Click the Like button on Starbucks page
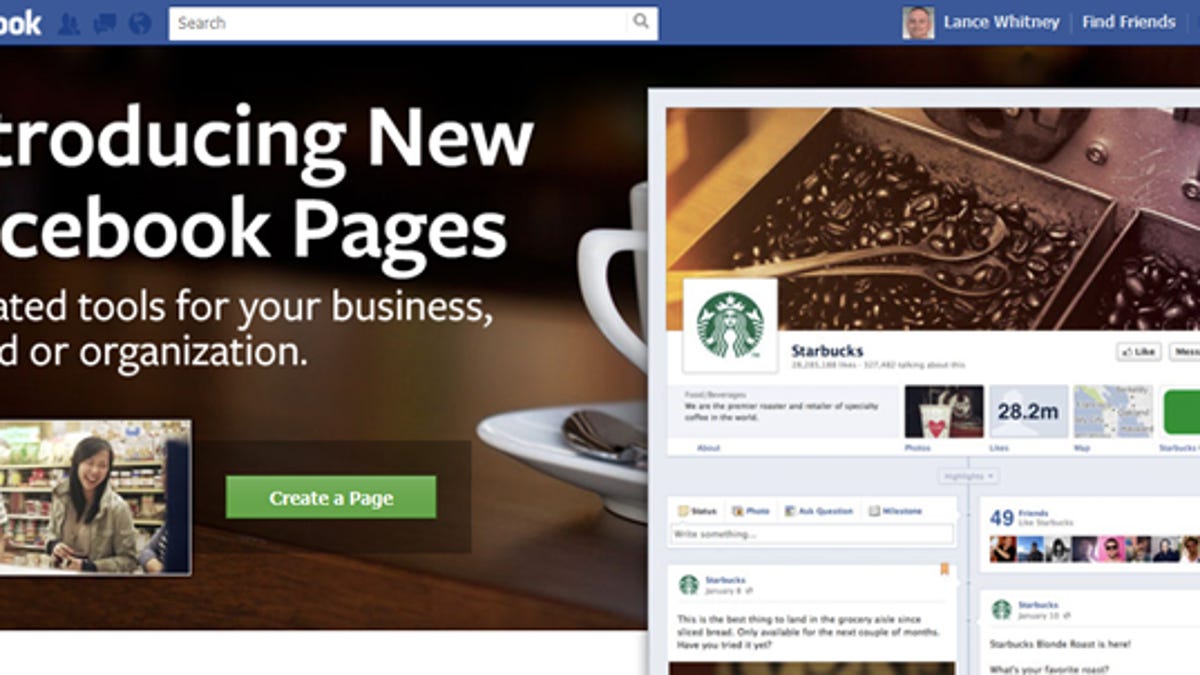This screenshot has height=675, width=1200. [1138, 352]
